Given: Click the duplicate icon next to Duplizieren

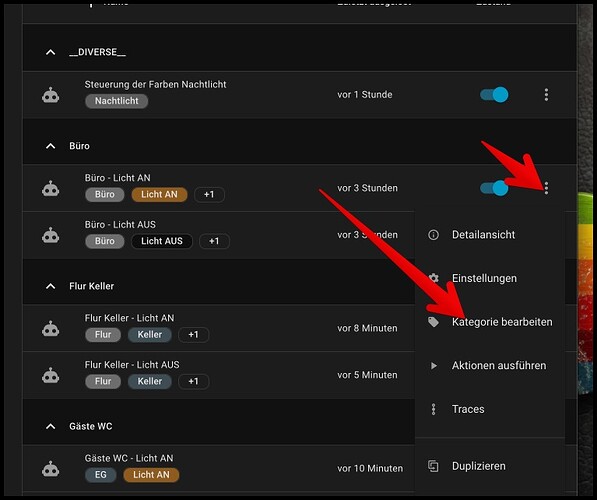Looking at the screenshot, I should click(433, 466).
